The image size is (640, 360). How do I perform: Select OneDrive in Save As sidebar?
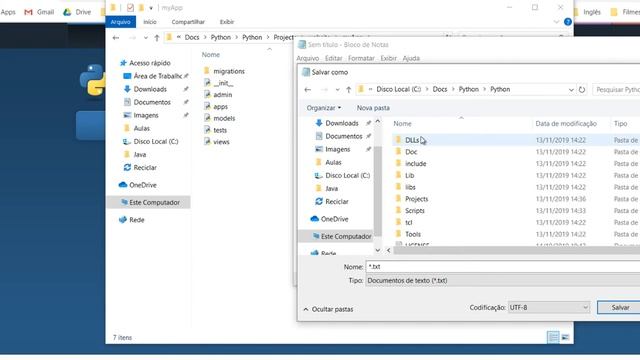pyautogui.click(x=334, y=219)
